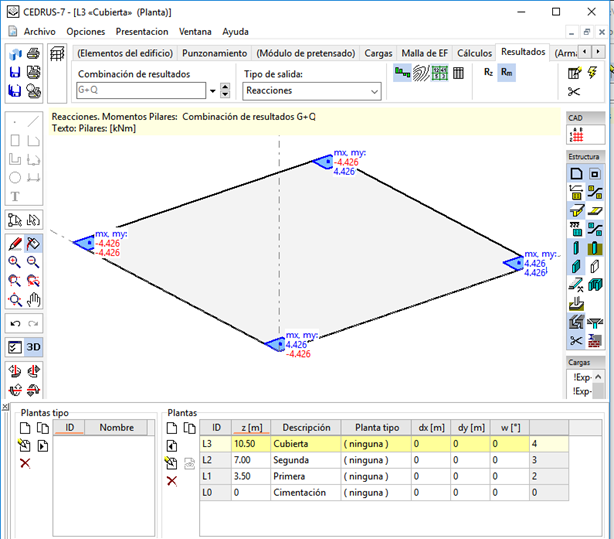Click the Nombre column header in Plantas tipo
The image size is (614, 539).
116,427
